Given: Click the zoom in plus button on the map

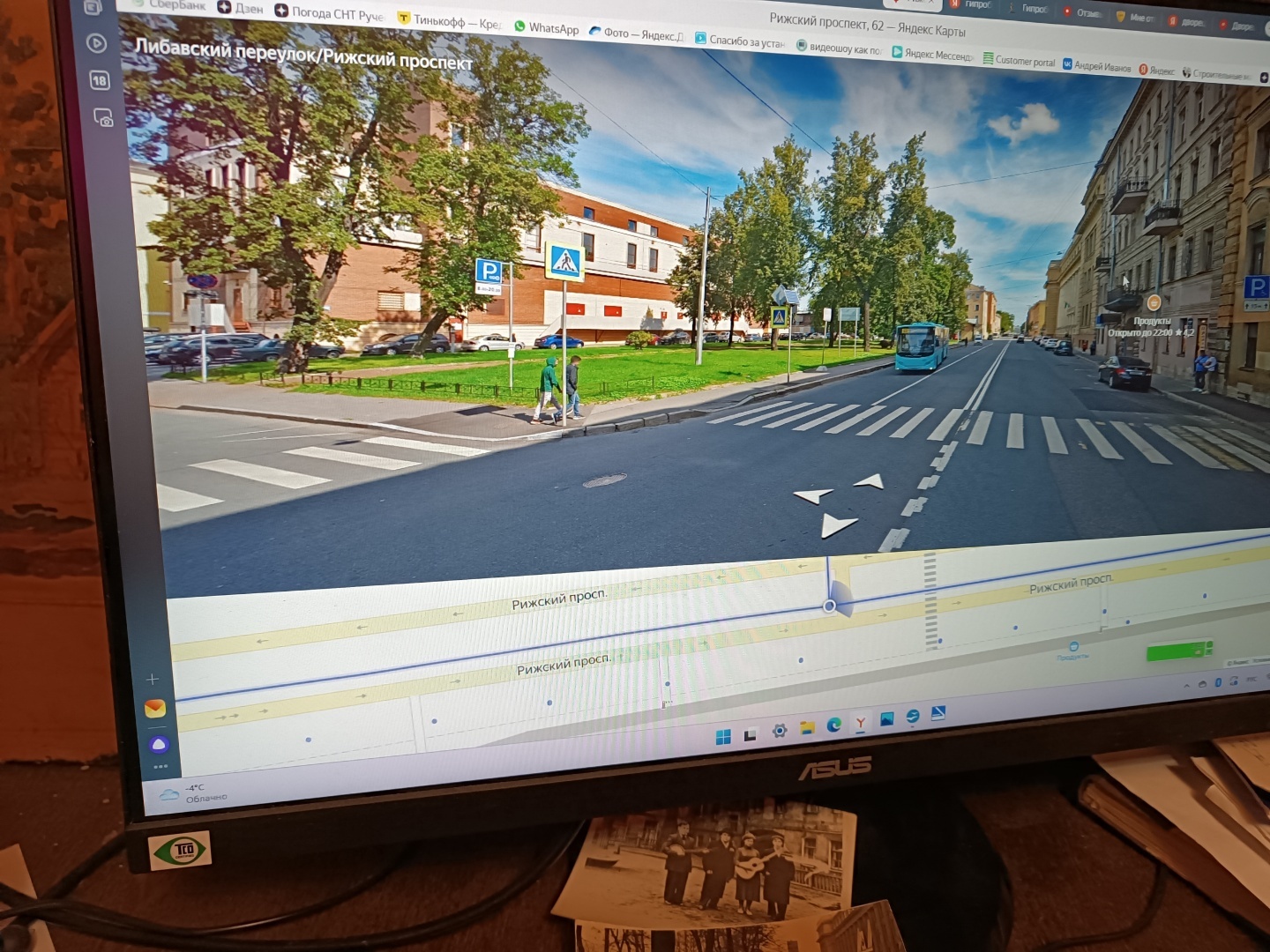Looking at the screenshot, I should tap(153, 679).
